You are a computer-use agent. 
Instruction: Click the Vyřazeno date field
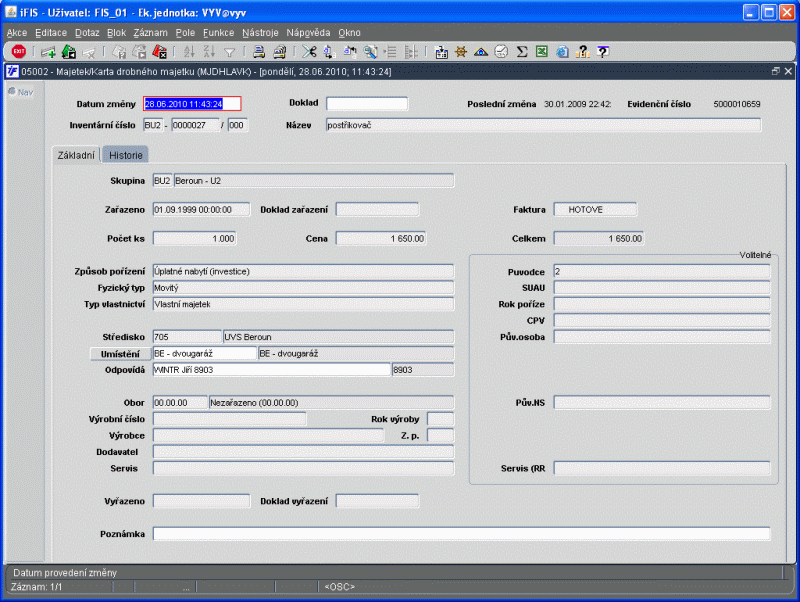click(202, 501)
